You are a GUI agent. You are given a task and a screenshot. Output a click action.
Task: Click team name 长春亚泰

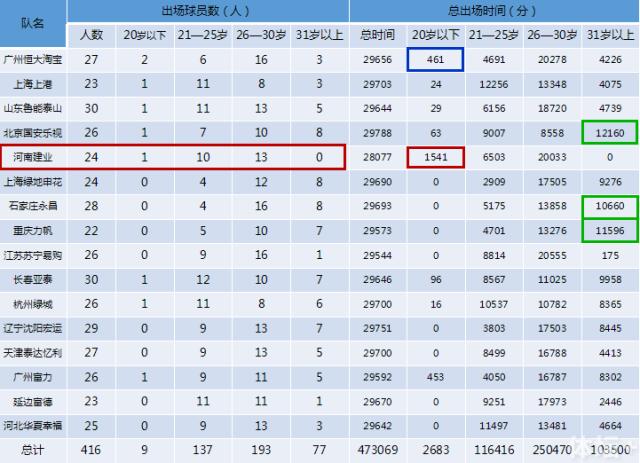(x=33, y=280)
